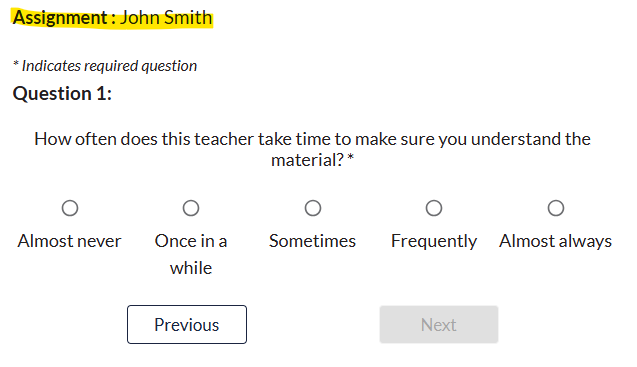The image size is (637, 367).
Task: Click the Question 1 heading
Action: pyautogui.click(x=62, y=93)
